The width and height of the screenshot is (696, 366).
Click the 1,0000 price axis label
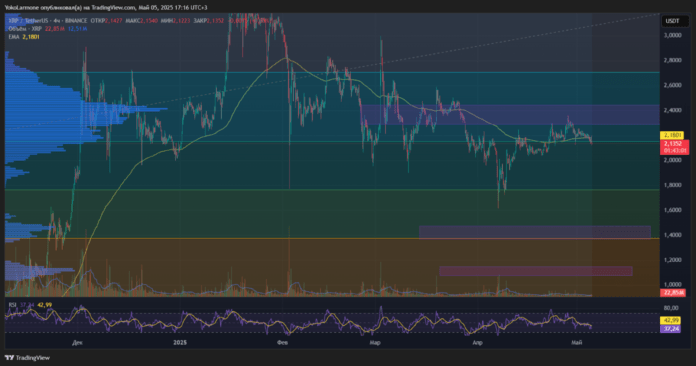tap(672, 284)
